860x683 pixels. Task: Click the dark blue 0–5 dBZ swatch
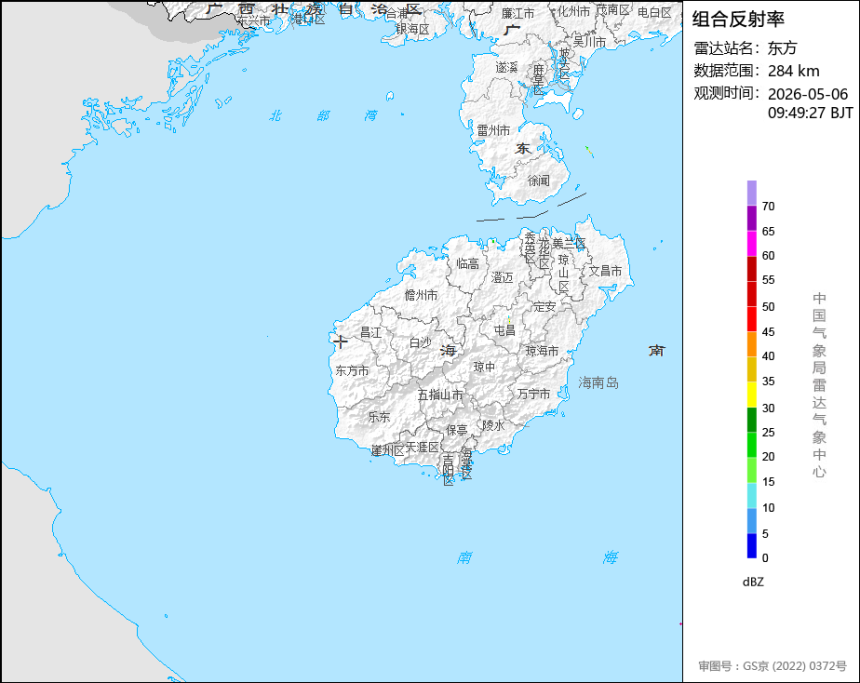751,546
